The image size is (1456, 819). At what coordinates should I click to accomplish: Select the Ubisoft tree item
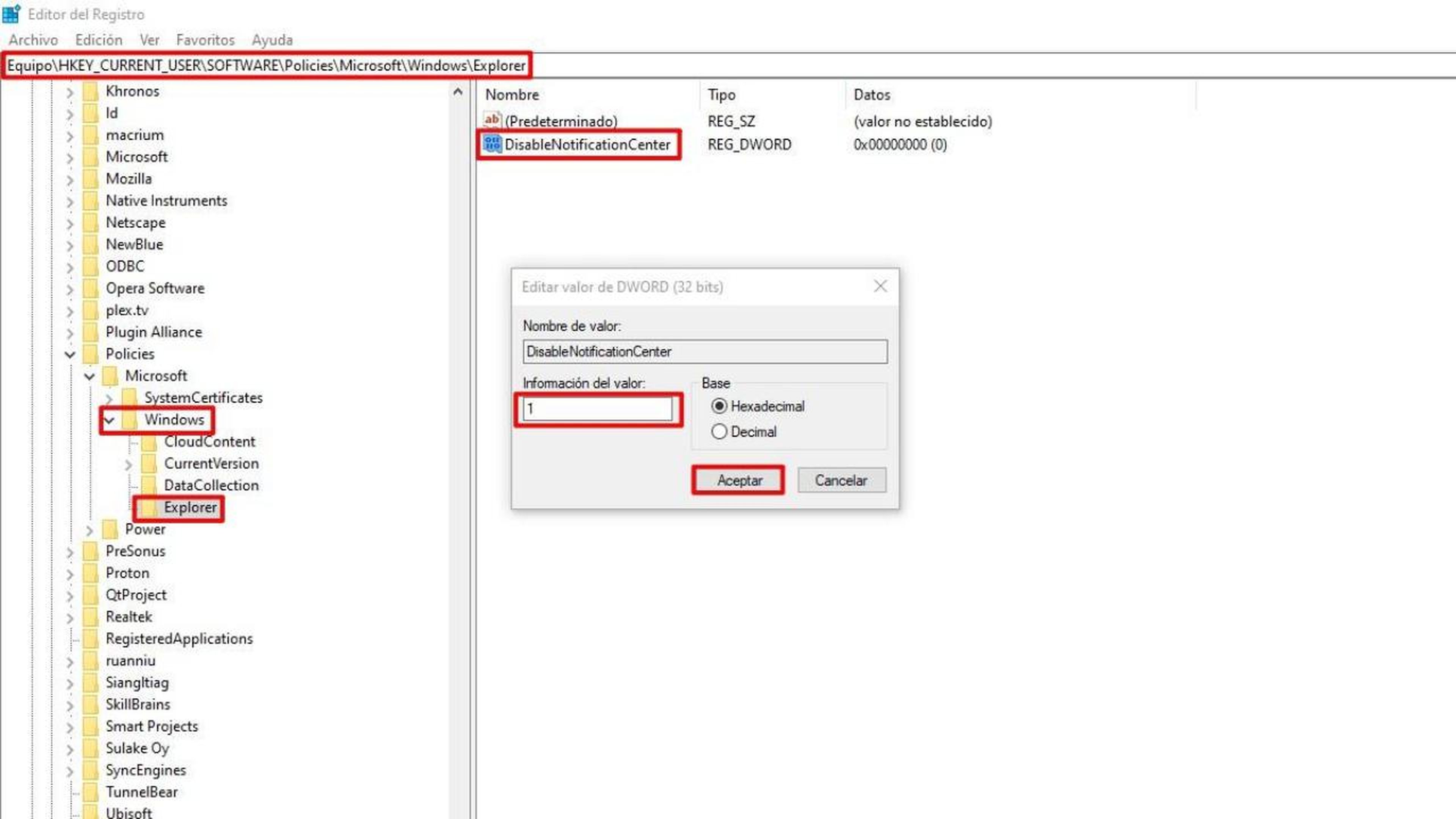(129, 812)
